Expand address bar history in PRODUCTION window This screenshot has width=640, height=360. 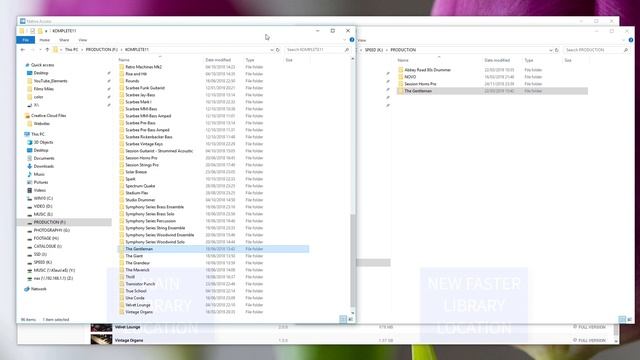pos(551,50)
